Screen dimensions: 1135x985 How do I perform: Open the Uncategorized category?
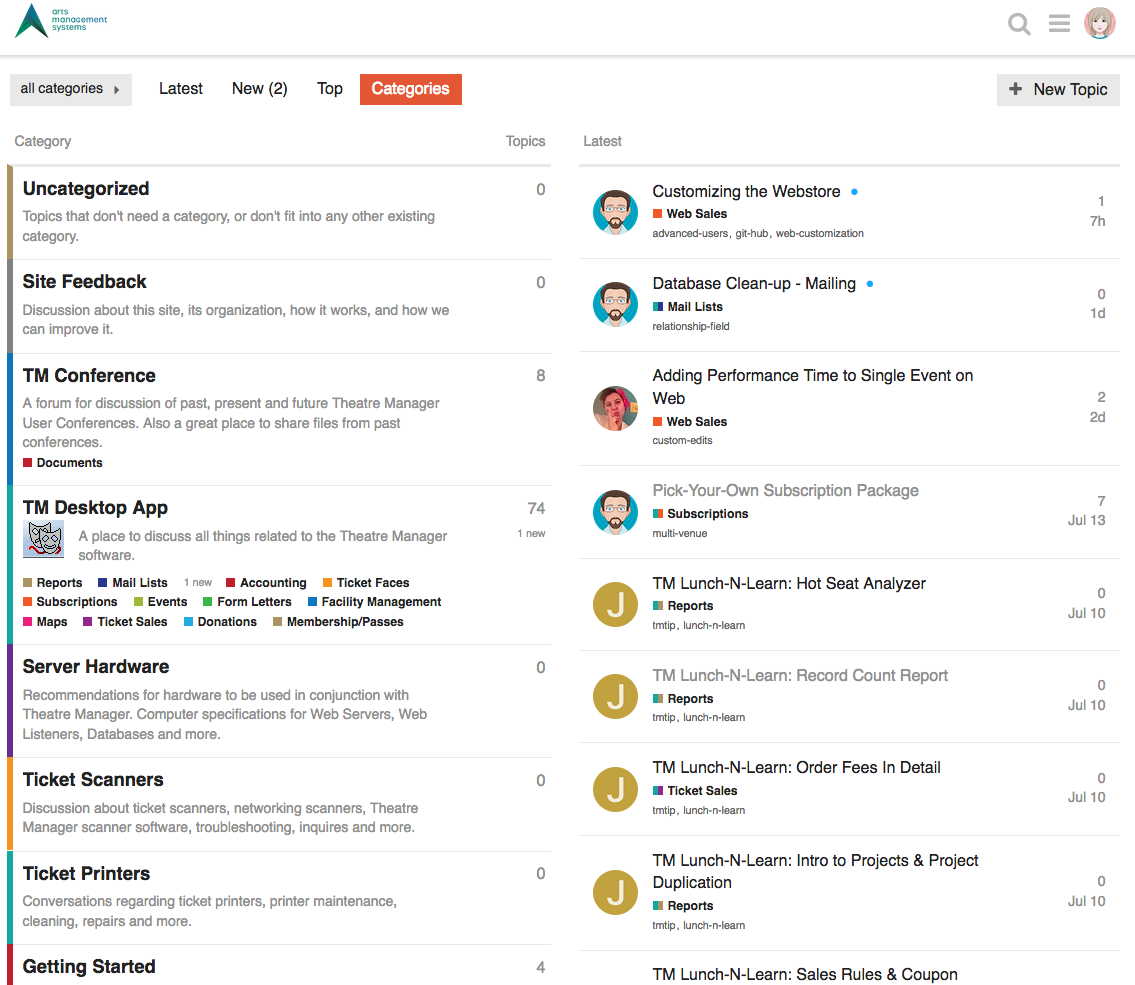(86, 189)
